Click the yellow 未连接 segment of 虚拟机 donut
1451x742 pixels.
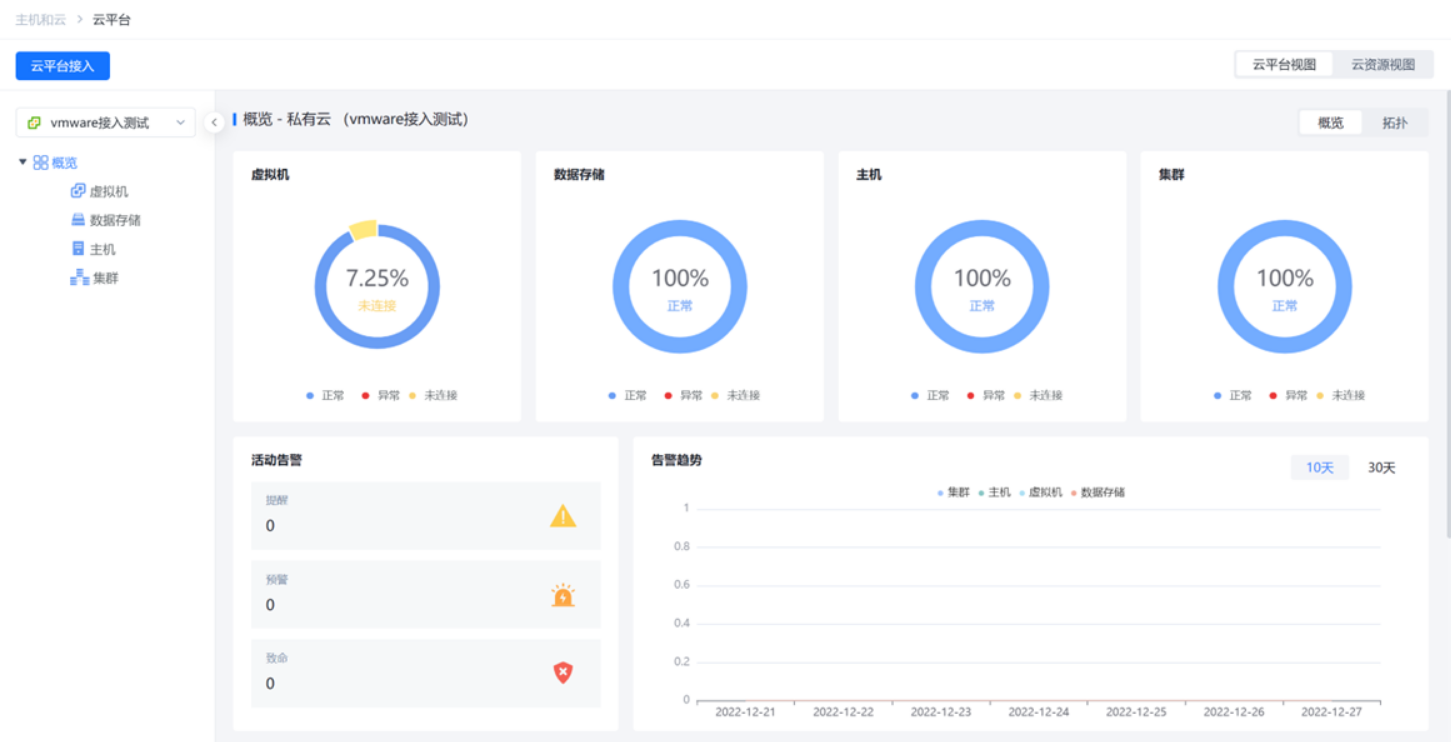(364, 229)
